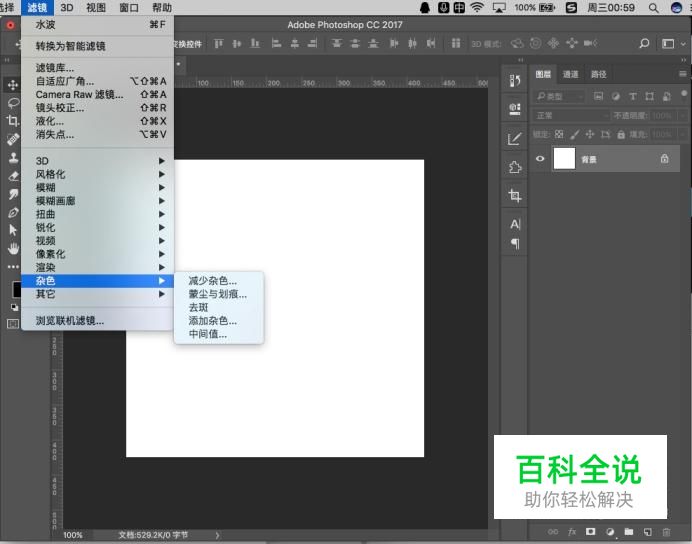Click the delete layer trash icon
This screenshot has width=692, height=544.
click(x=666, y=532)
